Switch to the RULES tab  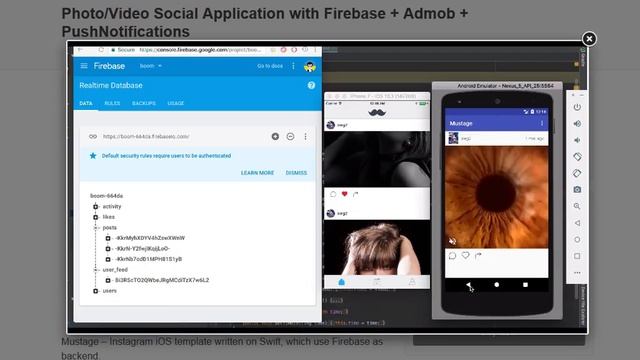click(x=112, y=103)
